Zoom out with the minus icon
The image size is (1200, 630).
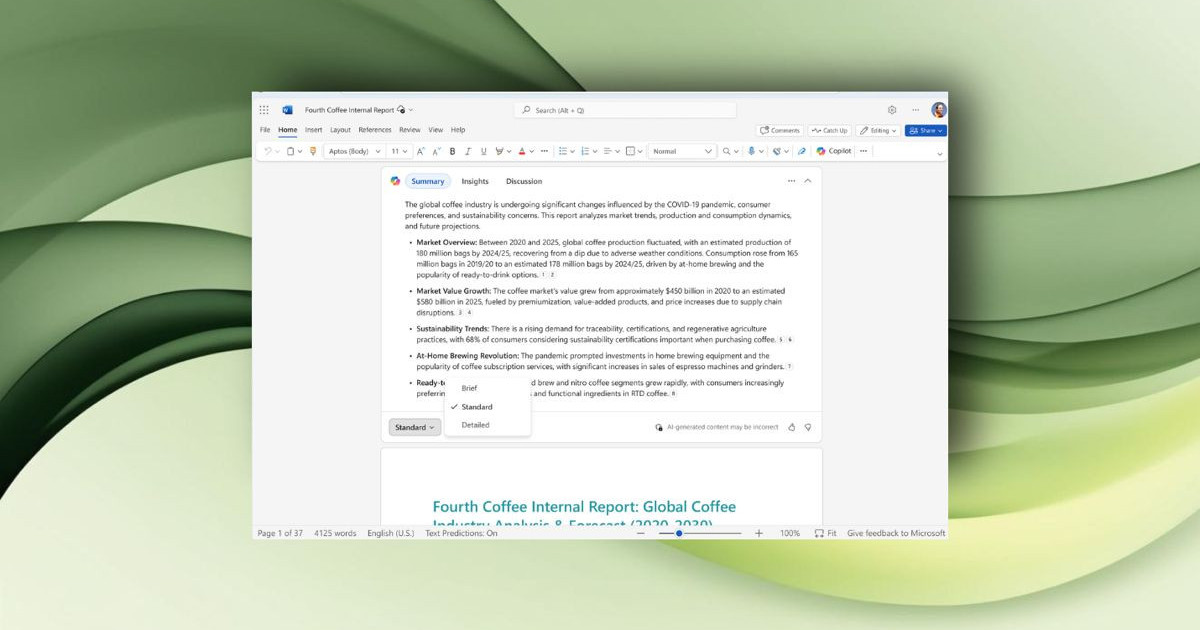point(641,533)
